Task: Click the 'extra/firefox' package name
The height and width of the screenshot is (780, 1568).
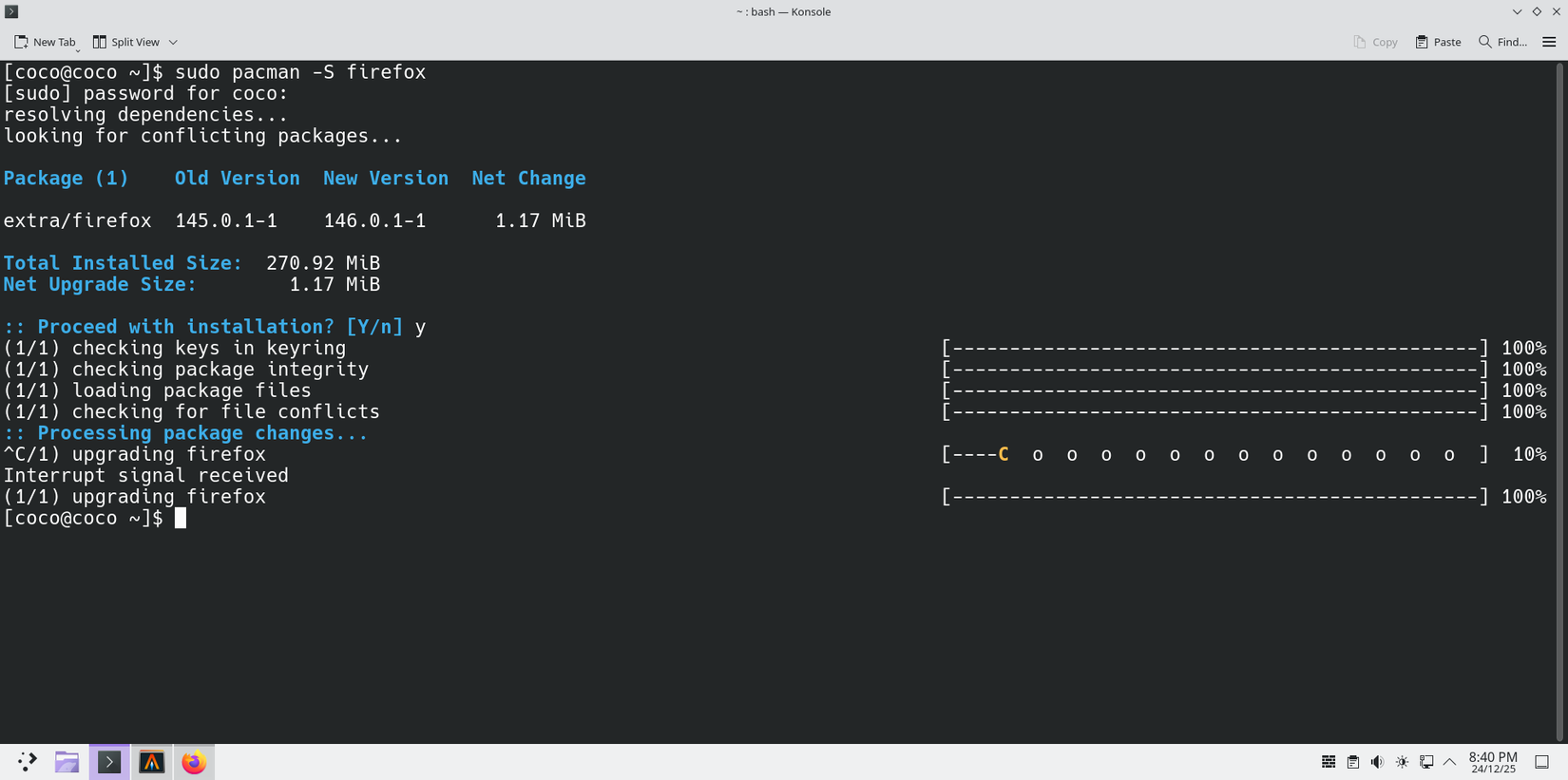Action: pyautogui.click(x=77, y=220)
